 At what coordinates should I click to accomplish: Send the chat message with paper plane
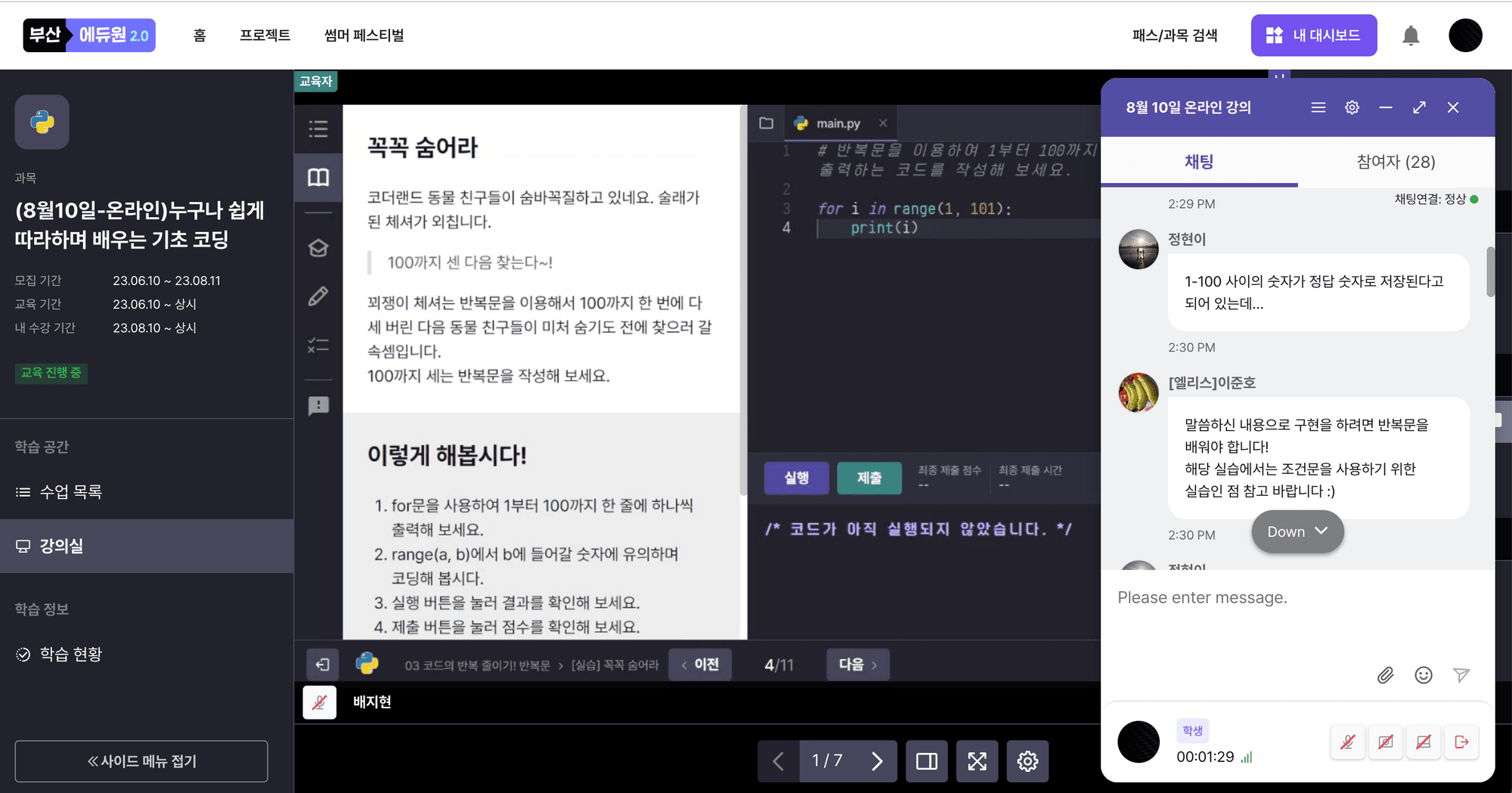(1461, 675)
